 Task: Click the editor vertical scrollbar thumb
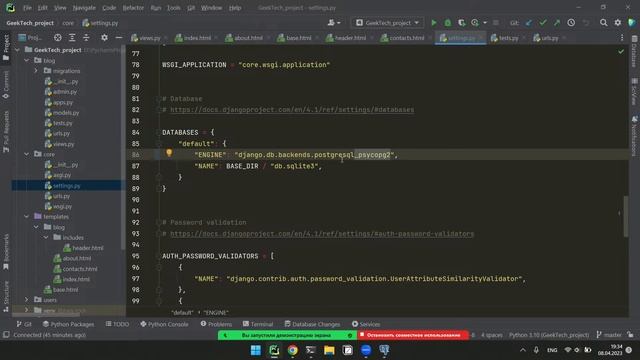[x=626, y=216]
